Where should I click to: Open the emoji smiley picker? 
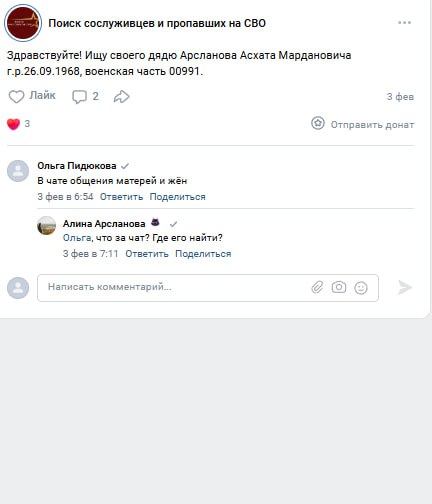(361, 288)
